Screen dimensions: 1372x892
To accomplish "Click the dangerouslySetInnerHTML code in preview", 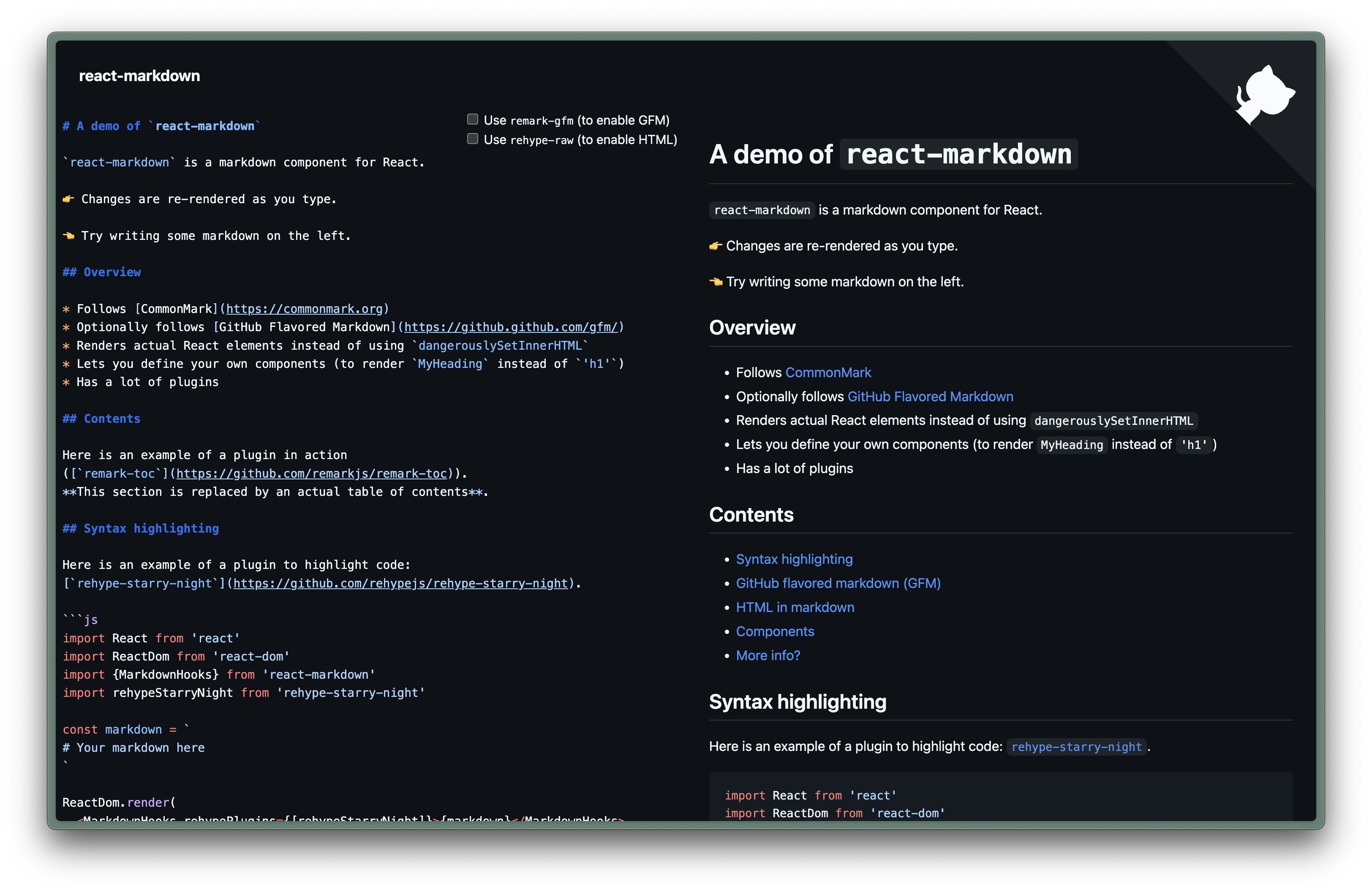I will [x=1113, y=421].
